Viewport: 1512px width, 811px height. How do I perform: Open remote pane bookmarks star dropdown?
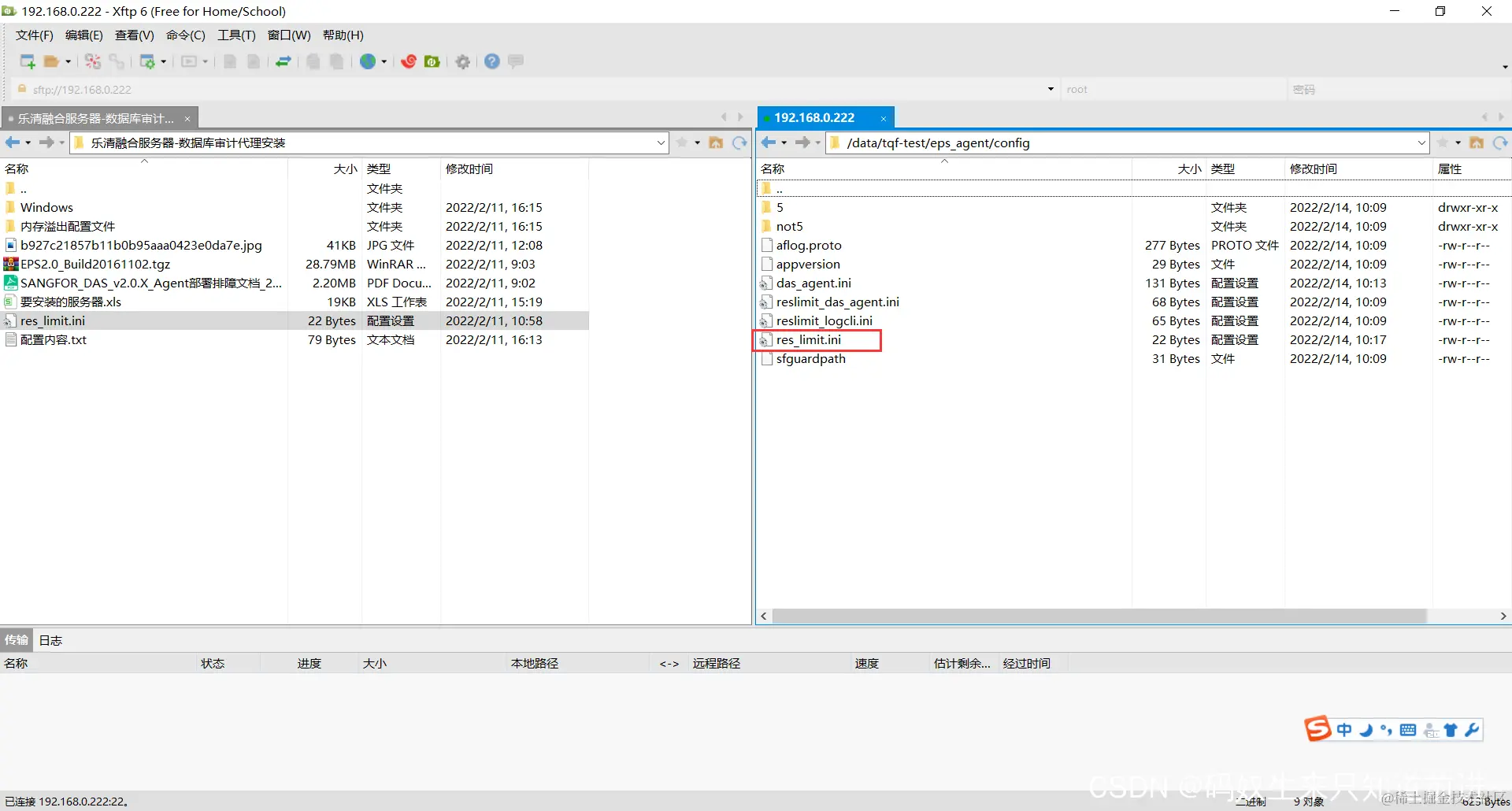click(1458, 143)
